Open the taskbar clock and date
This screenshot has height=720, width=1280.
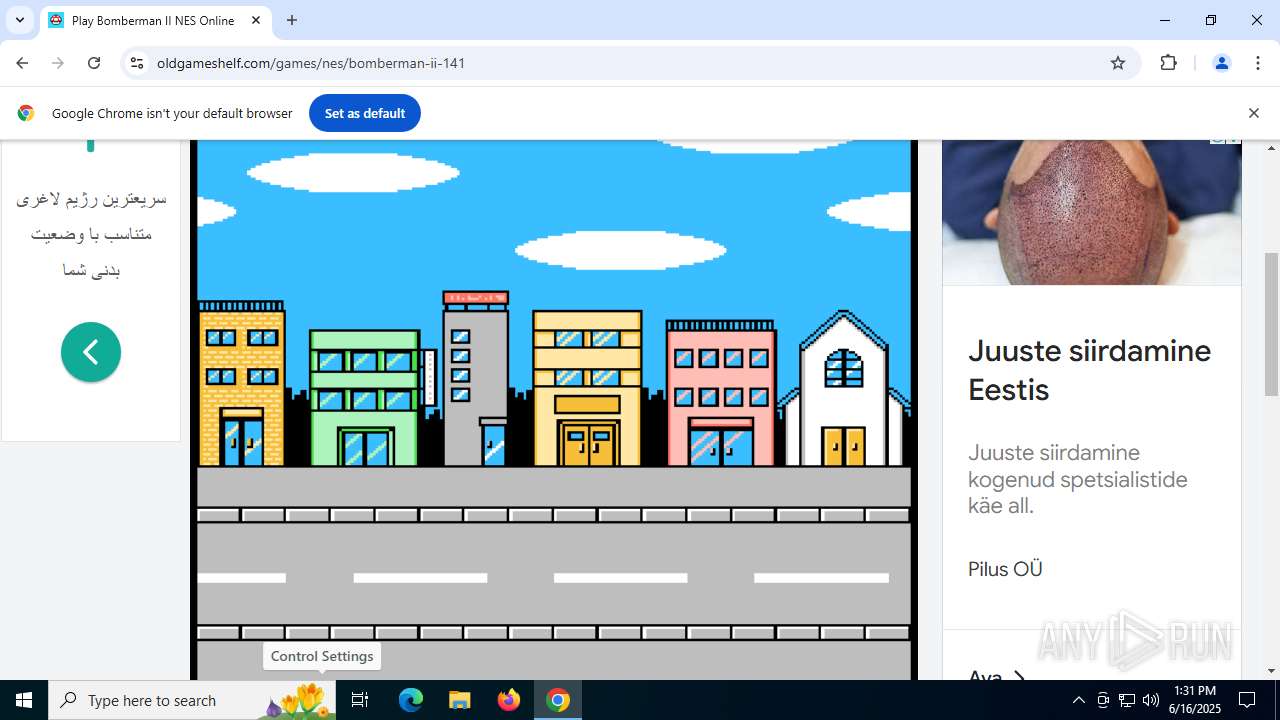click(1194, 700)
